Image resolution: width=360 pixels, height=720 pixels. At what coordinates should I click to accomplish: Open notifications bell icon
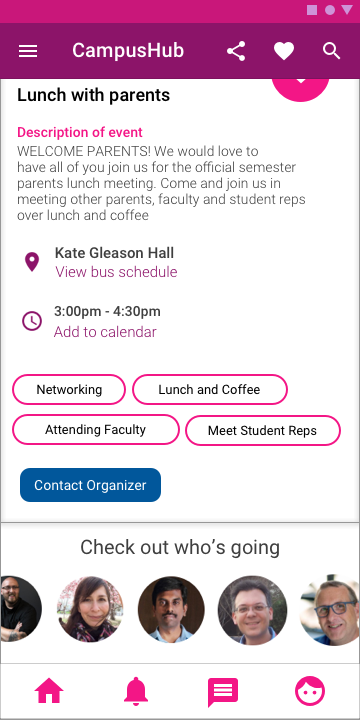point(136,691)
